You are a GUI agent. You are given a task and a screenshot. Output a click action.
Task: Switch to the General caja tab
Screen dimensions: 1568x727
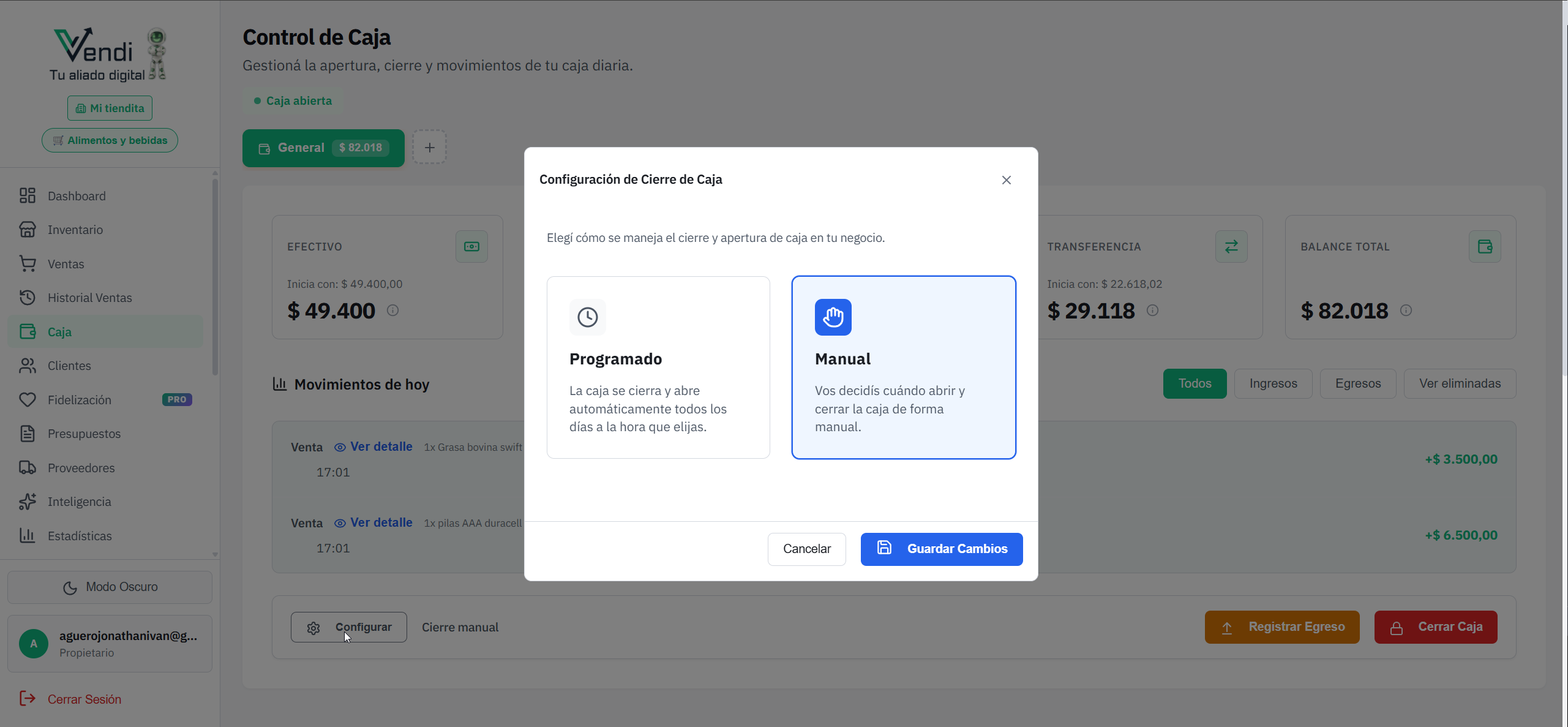323,148
